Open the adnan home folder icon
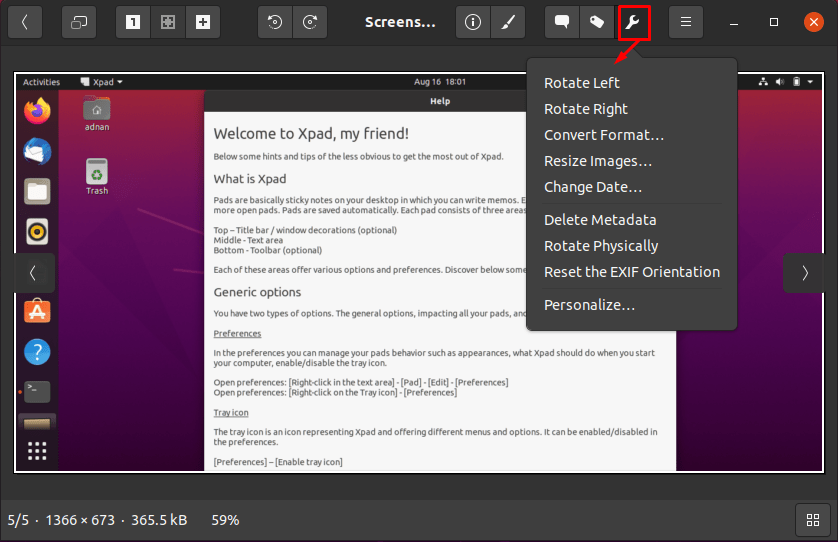 point(97,113)
